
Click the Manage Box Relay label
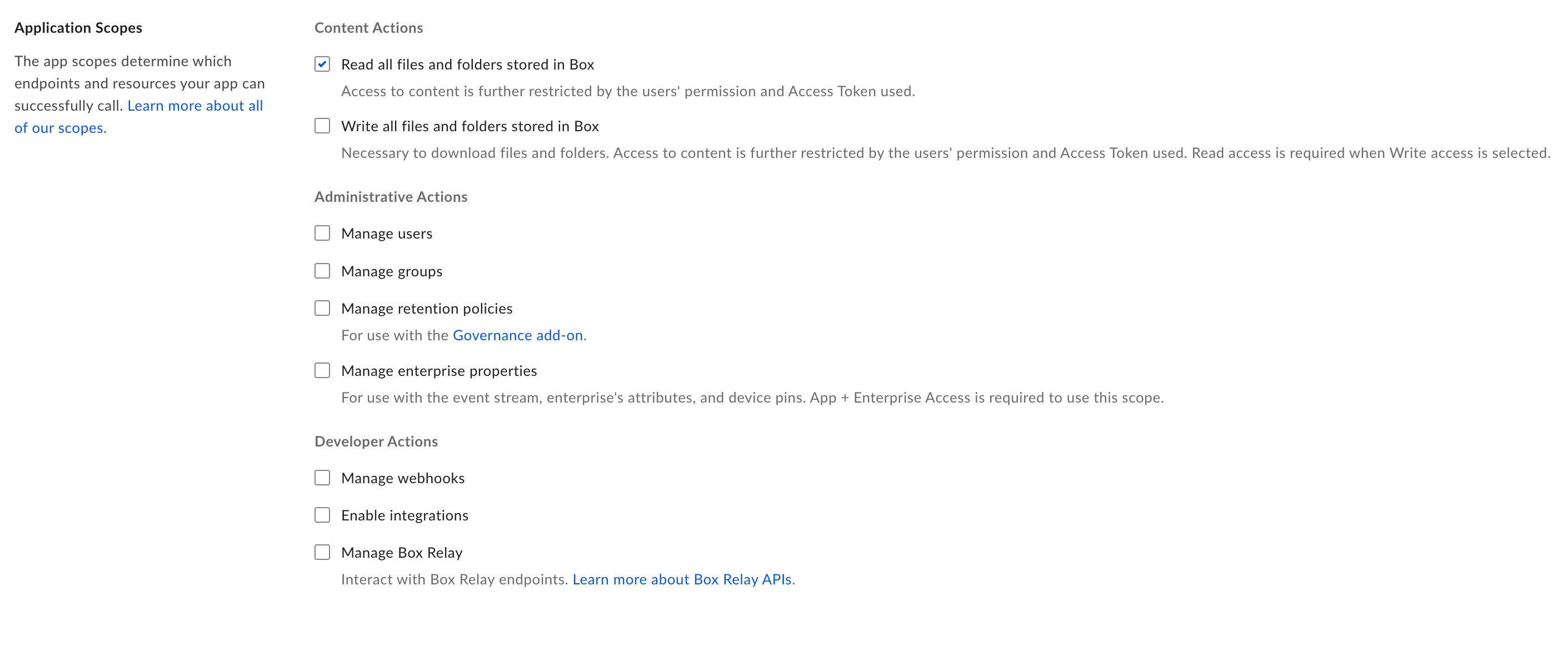coord(402,553)
